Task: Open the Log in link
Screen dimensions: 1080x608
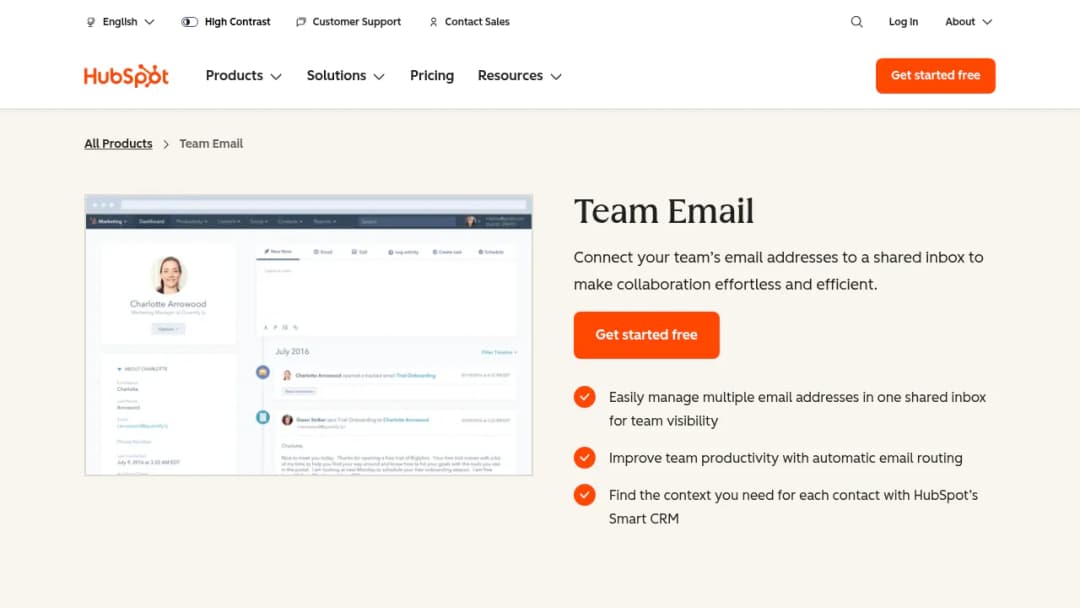Action: coord(903,22)
